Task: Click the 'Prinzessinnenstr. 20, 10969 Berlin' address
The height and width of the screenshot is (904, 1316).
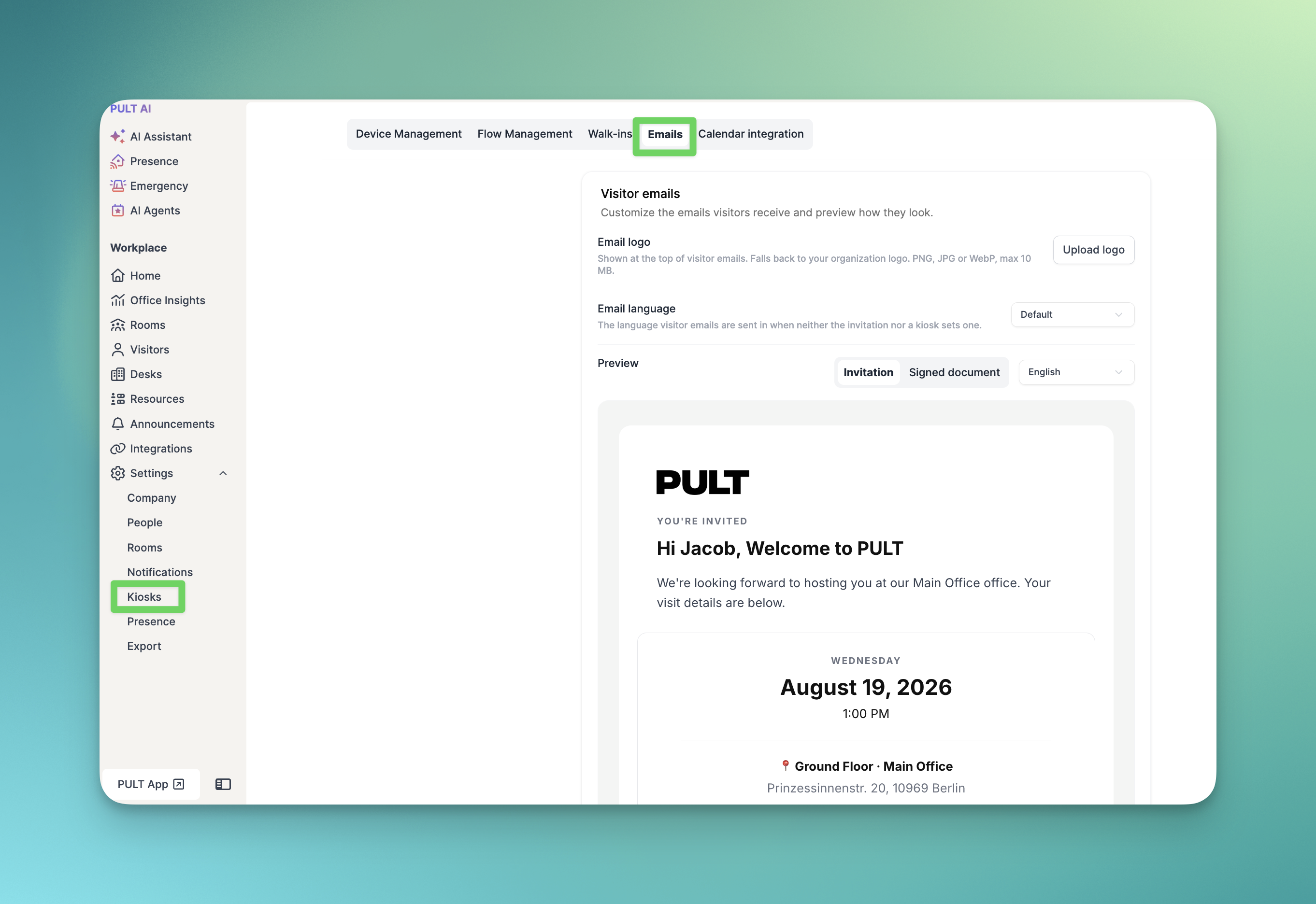Action: (x=866, y=788)
